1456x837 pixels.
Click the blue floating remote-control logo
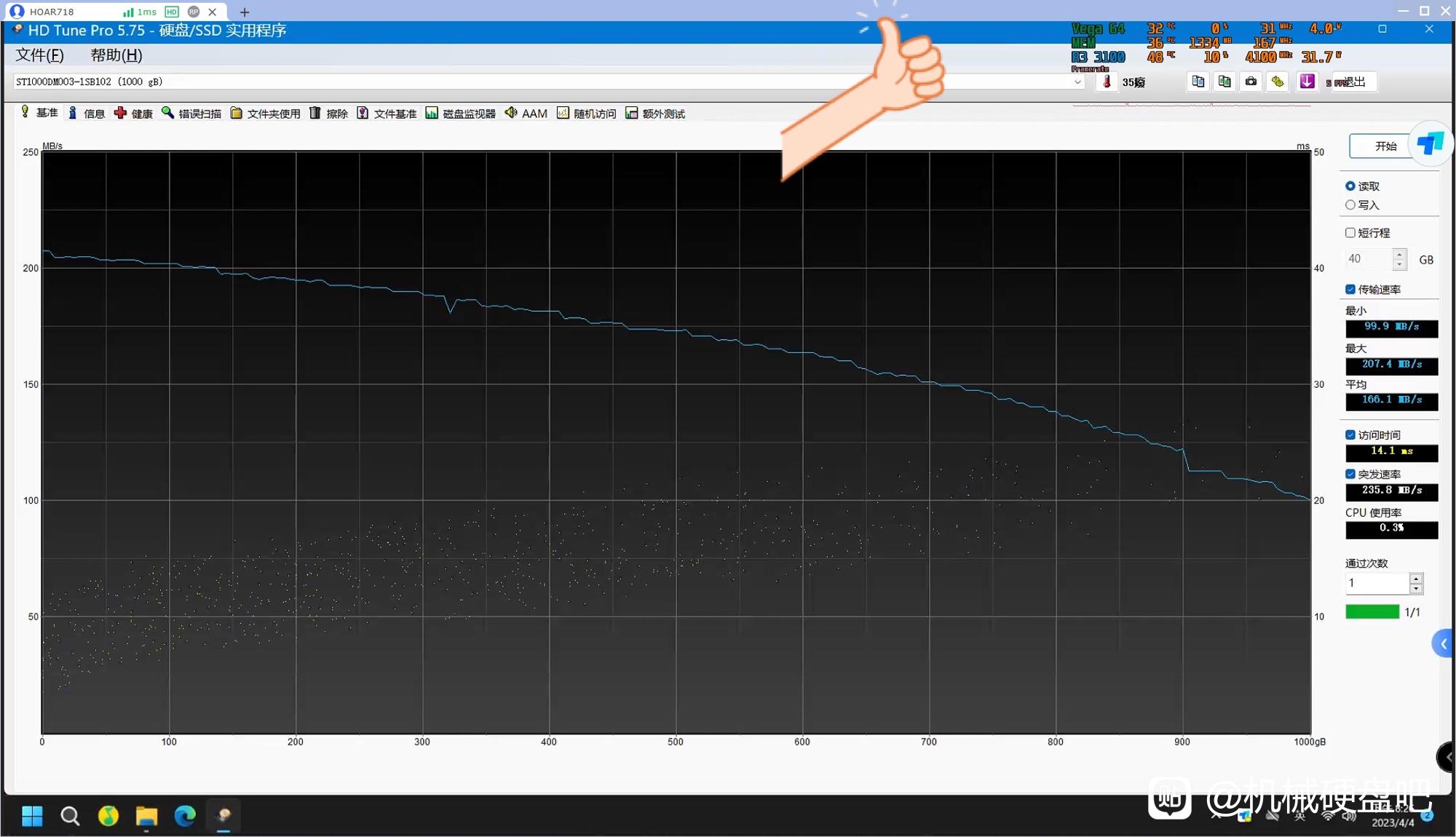pyautogui.click(x=1431, y=143)
